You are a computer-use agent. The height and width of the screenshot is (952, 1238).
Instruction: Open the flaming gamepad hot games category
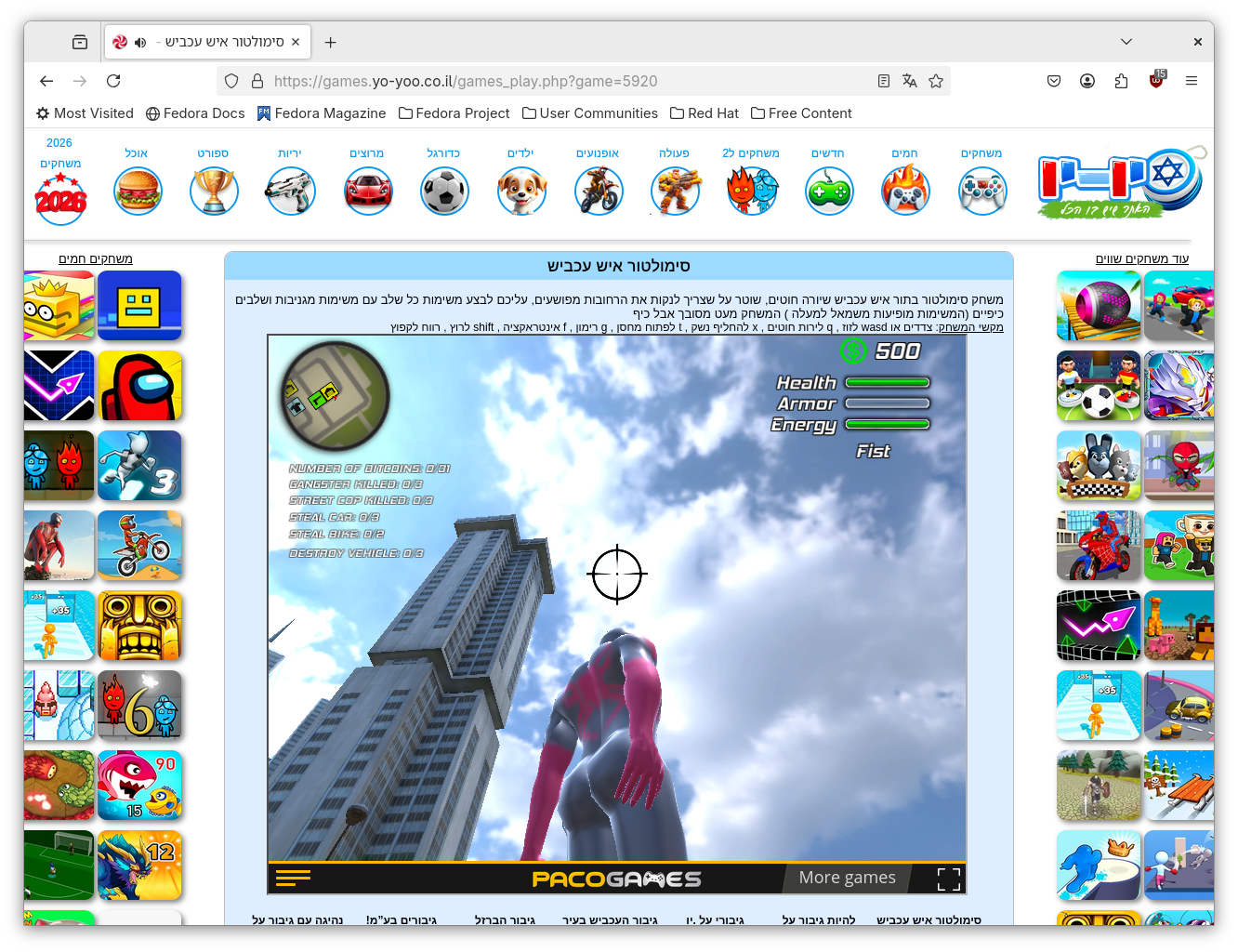click(905, 190)
